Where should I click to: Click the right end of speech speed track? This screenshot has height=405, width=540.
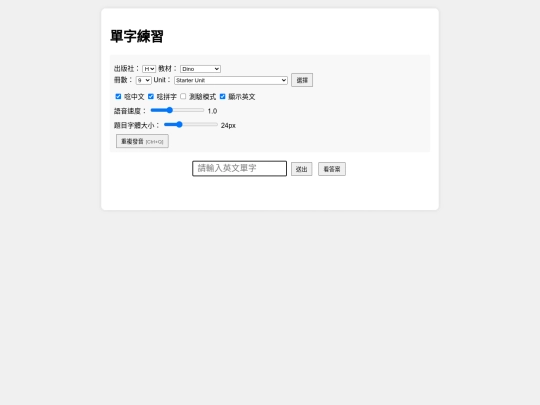(x=202, y=110)
